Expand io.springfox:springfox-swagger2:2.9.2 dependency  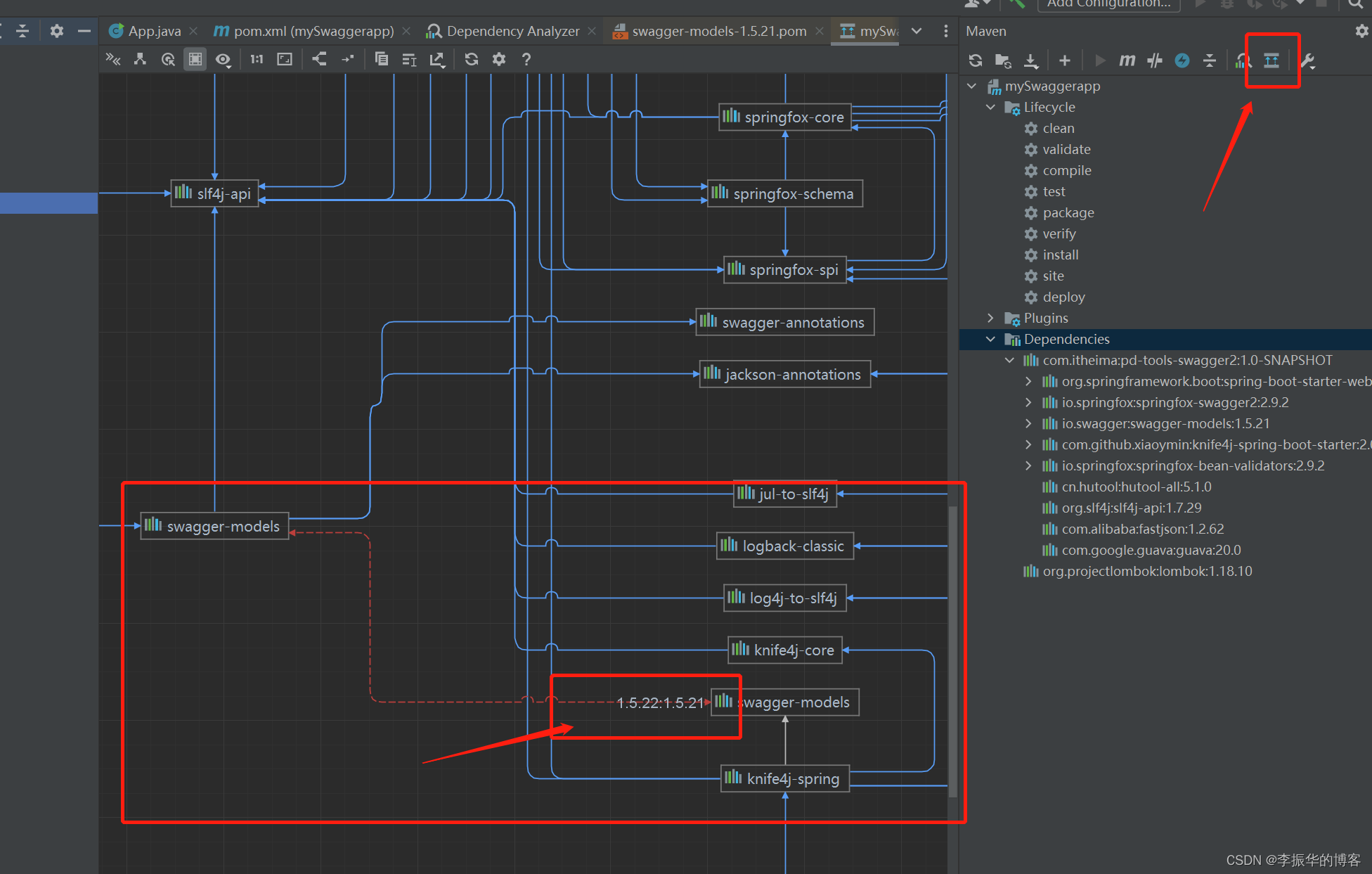(x=1028, y=402)
